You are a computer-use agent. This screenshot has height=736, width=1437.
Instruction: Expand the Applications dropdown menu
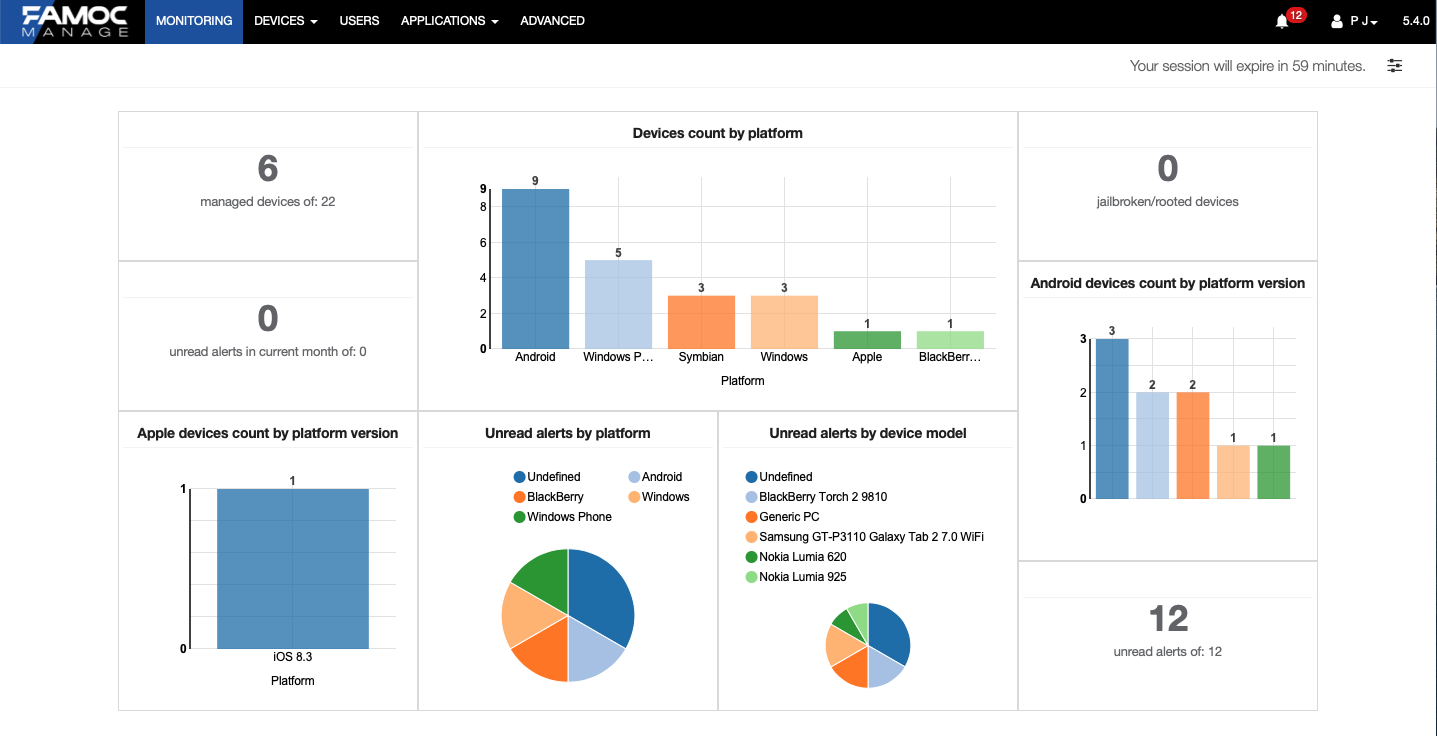pyautogui.click(x=449, y=21)
